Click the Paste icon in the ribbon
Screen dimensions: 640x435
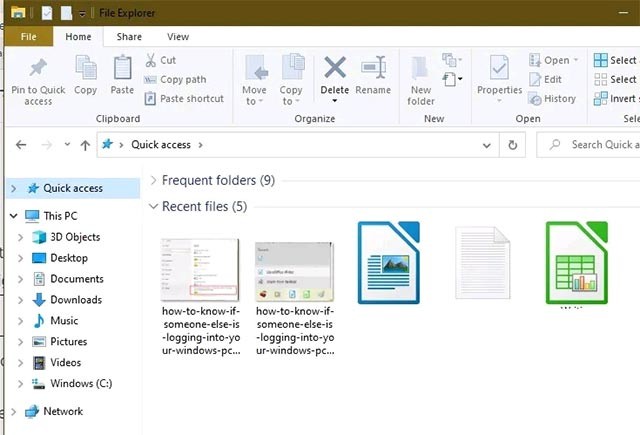tap(122, 68)
